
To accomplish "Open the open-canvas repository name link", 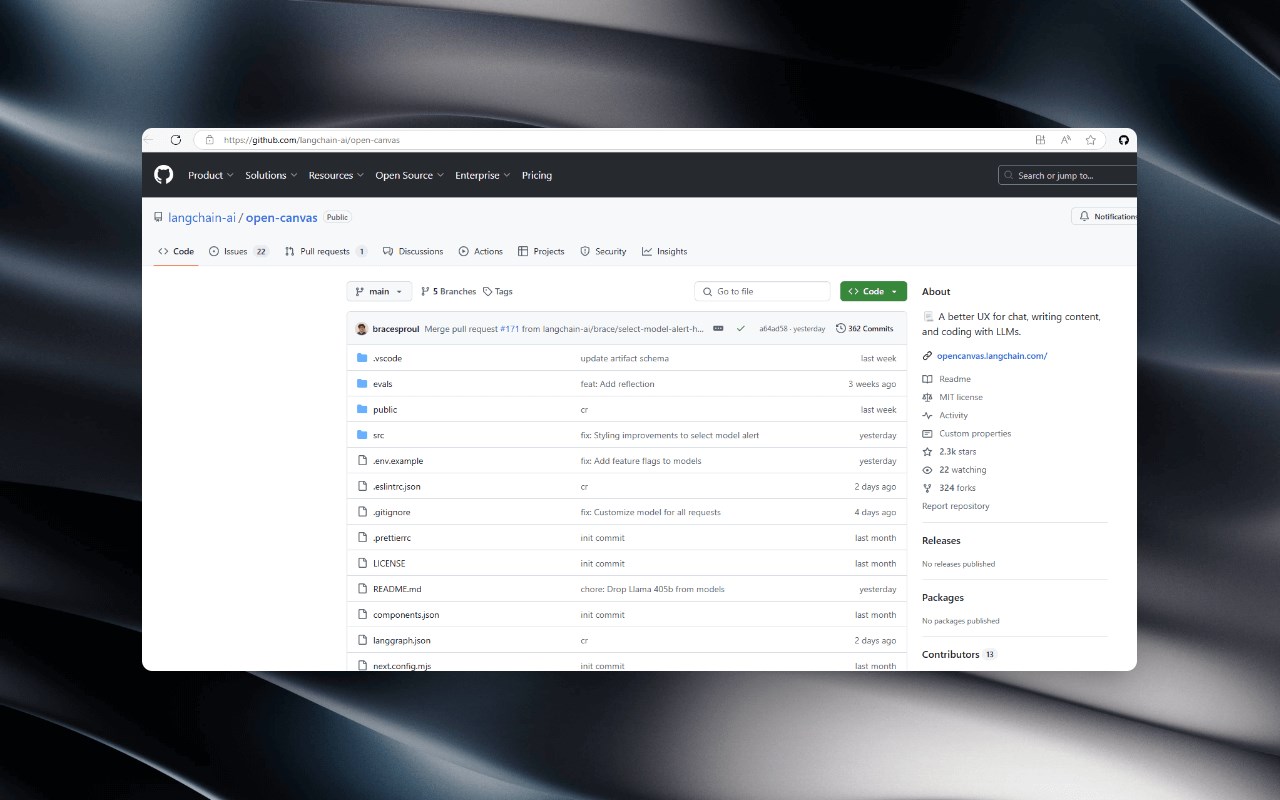I will pos(282,217).
